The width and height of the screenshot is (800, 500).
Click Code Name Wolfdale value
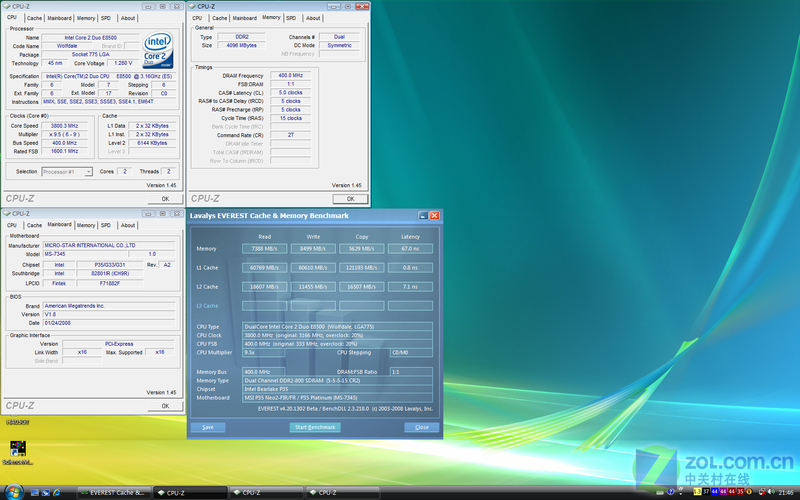(x=67, y=46)
